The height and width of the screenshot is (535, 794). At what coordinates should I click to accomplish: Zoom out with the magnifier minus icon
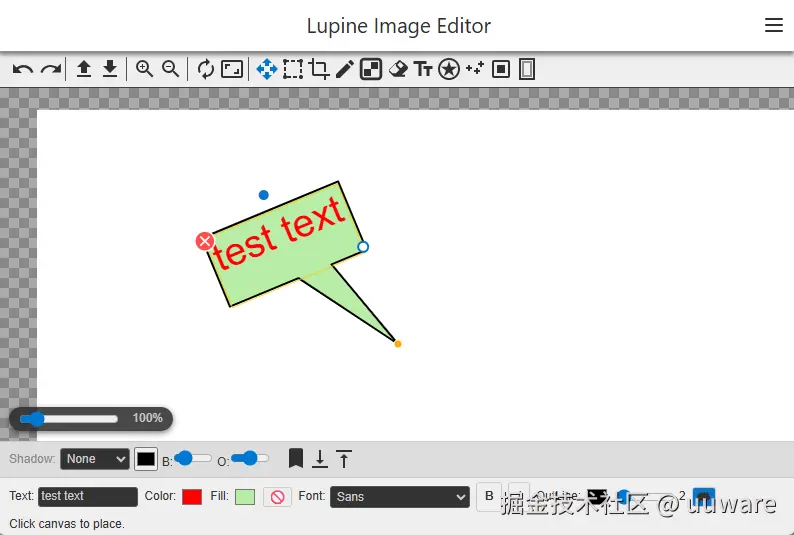pyautogui.click(x=171, y=69)
